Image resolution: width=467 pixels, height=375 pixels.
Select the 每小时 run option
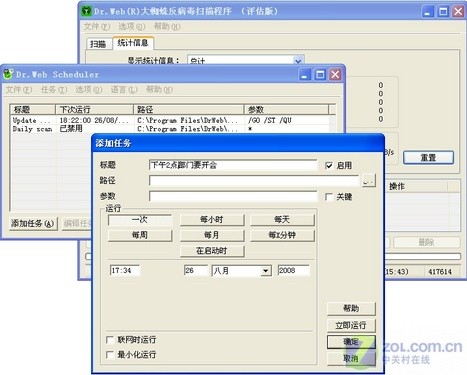(x=212, y=220)
